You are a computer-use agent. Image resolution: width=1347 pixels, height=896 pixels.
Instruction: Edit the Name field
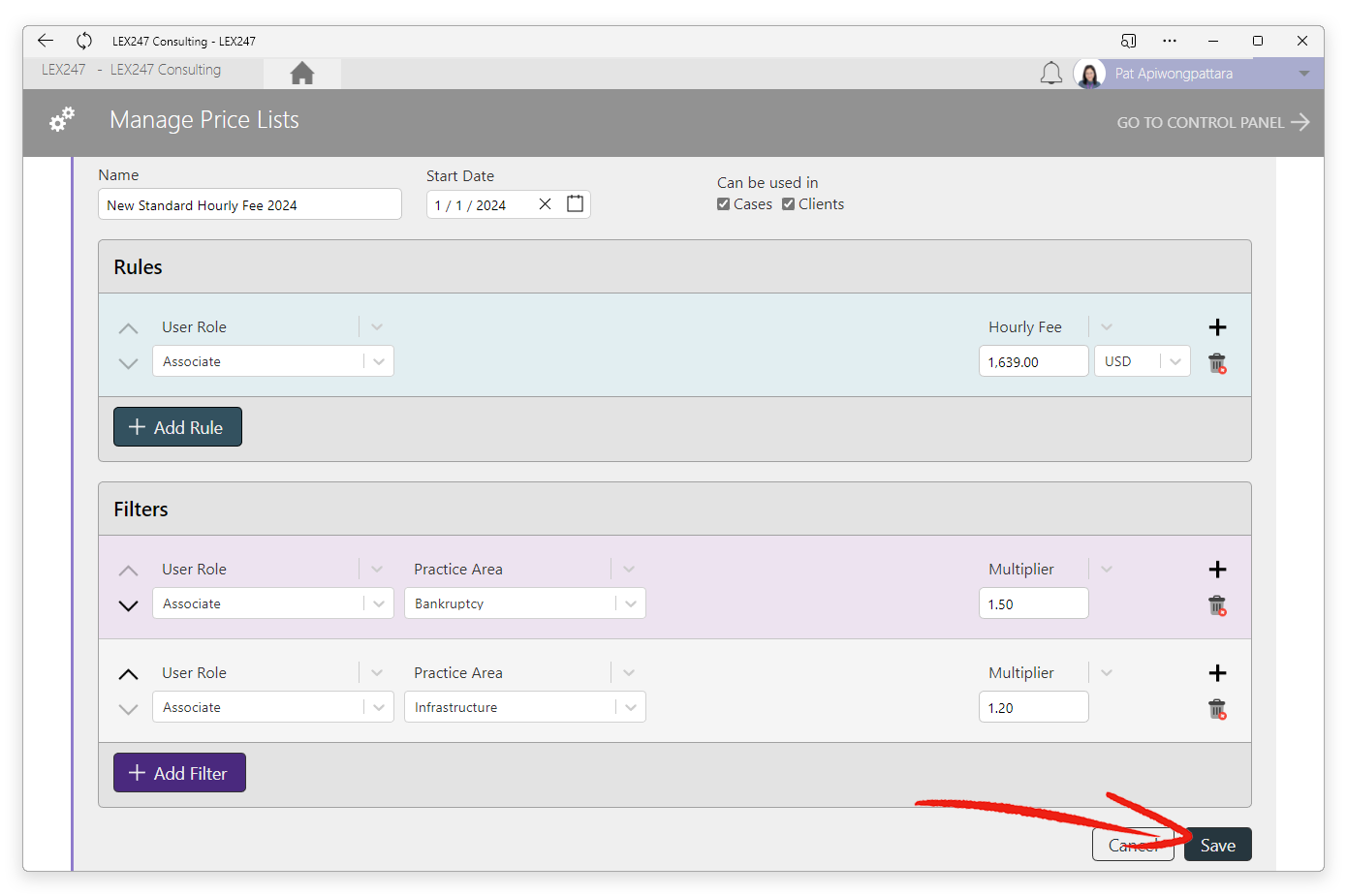point(250,204)
